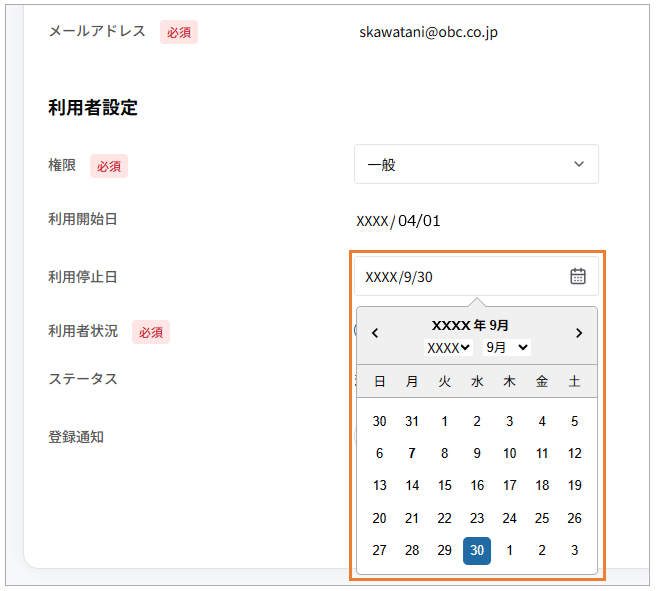656x591 pixels.
Task: Pick day 8 in the calendar
Action: pos(444,453)
